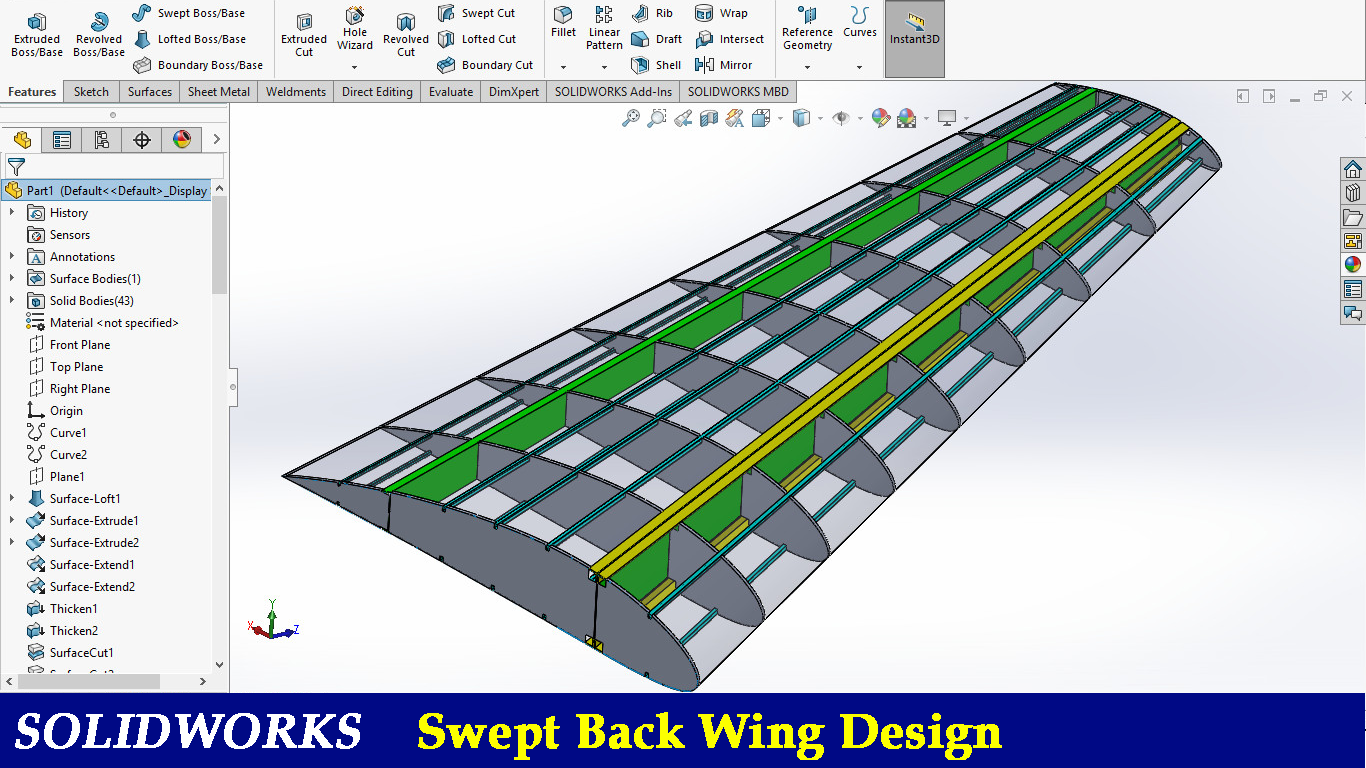Open the Curves dropdown arrow
This screenshot has width=1366, height=768.
click(860, 67)
